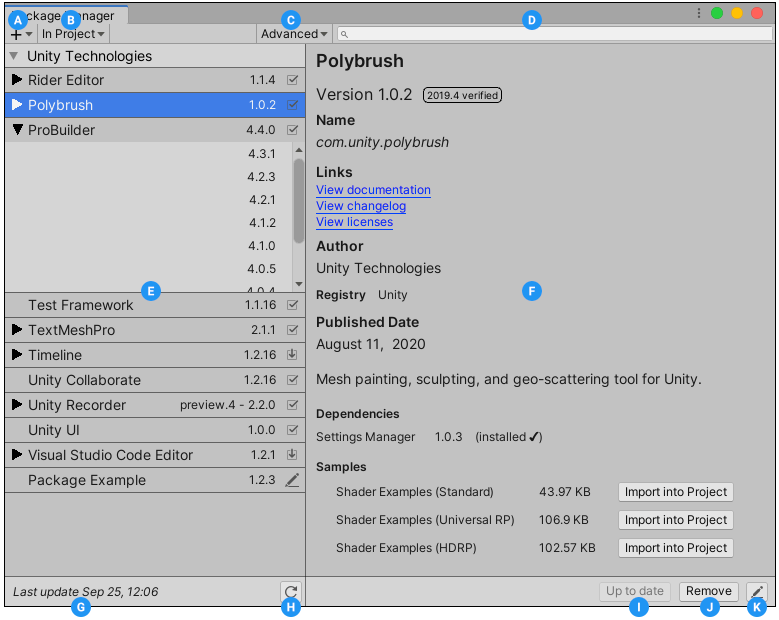Select the Unity UI package row

pos(155,430)
